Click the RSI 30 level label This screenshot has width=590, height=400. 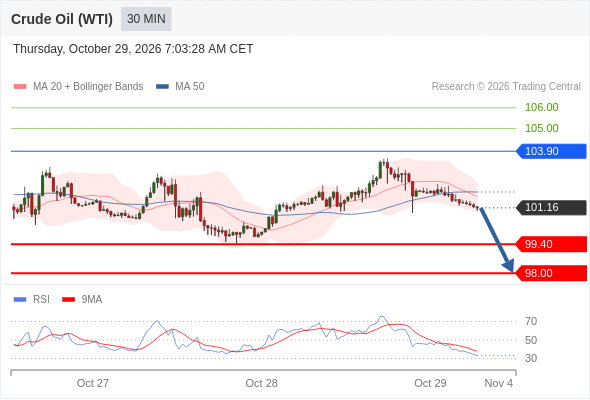coord(531,358)
